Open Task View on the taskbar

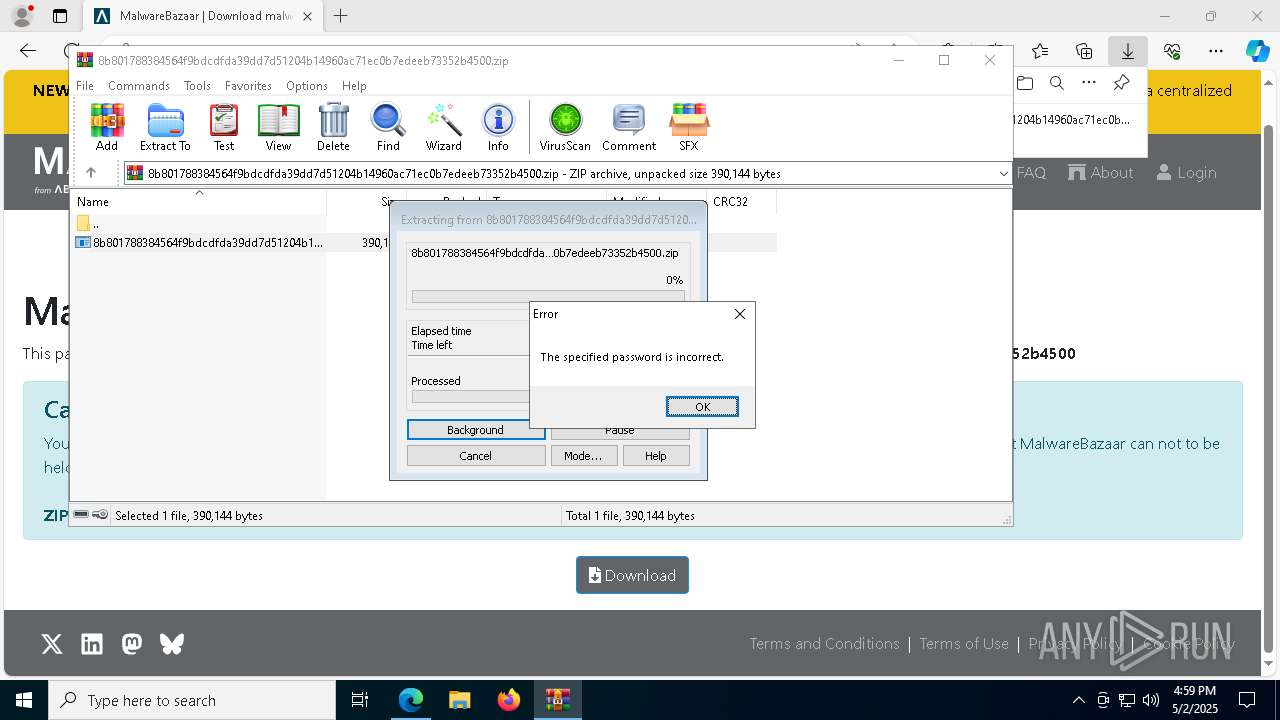click(x=360, y=700)
